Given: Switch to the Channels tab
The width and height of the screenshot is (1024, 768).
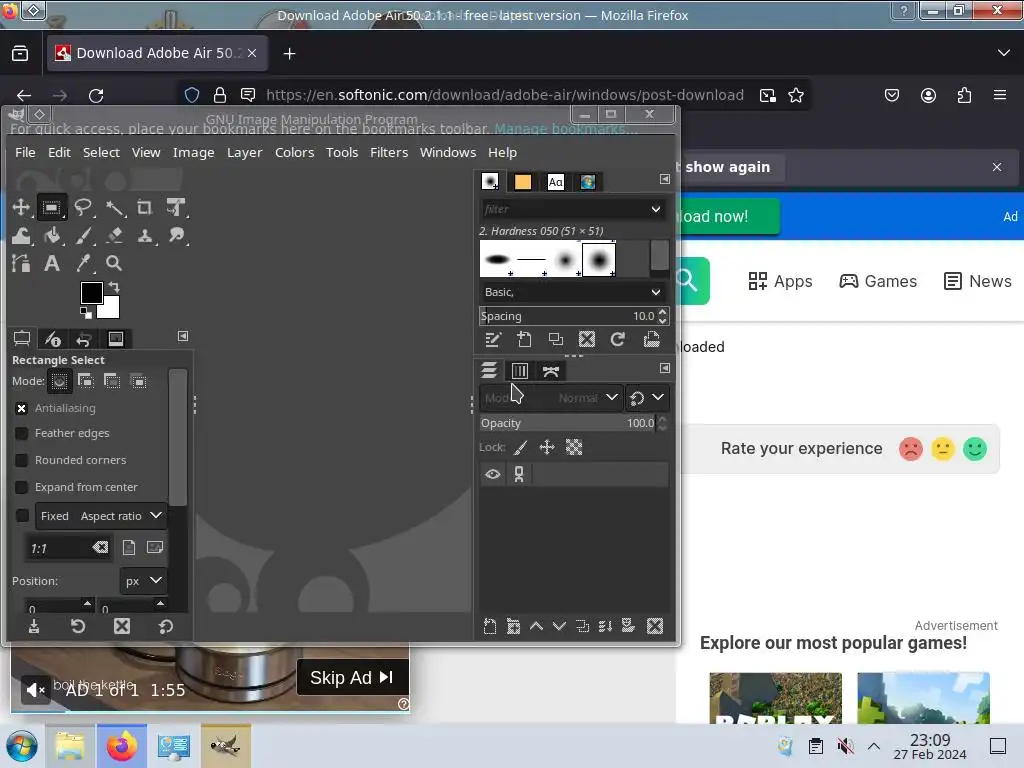Looking at the screenshot, I should pyautogui.click(x=520, y=371).
